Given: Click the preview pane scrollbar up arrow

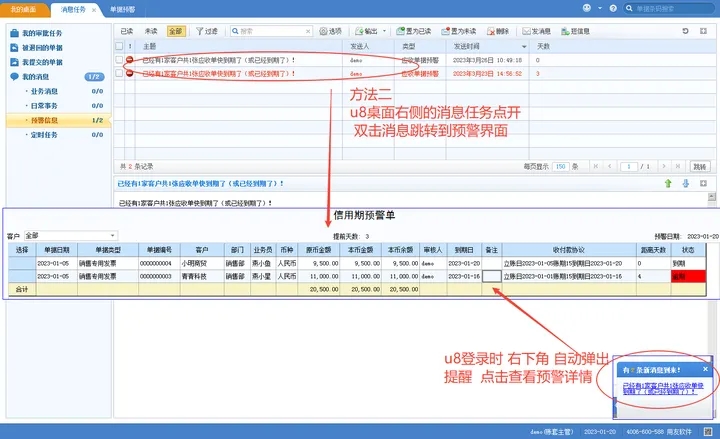Looking at the screenshot, I should (x=711, y=197).
